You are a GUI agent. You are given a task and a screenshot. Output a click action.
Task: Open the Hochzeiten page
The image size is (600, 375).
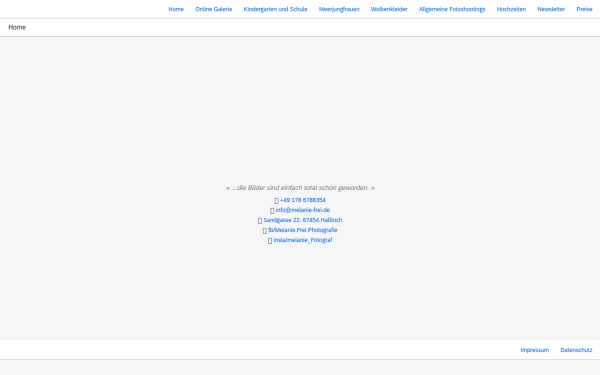point(511,9)
